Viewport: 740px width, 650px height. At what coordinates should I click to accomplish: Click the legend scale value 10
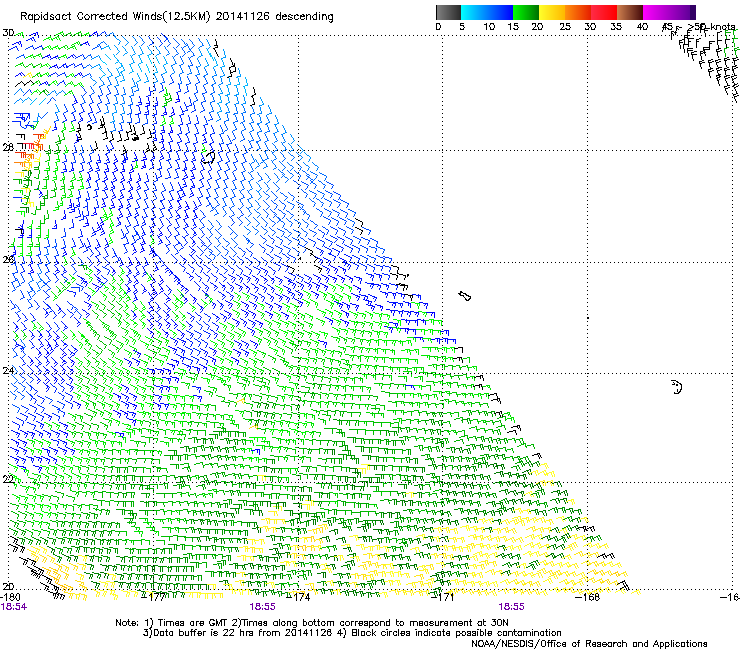point(489,27)
